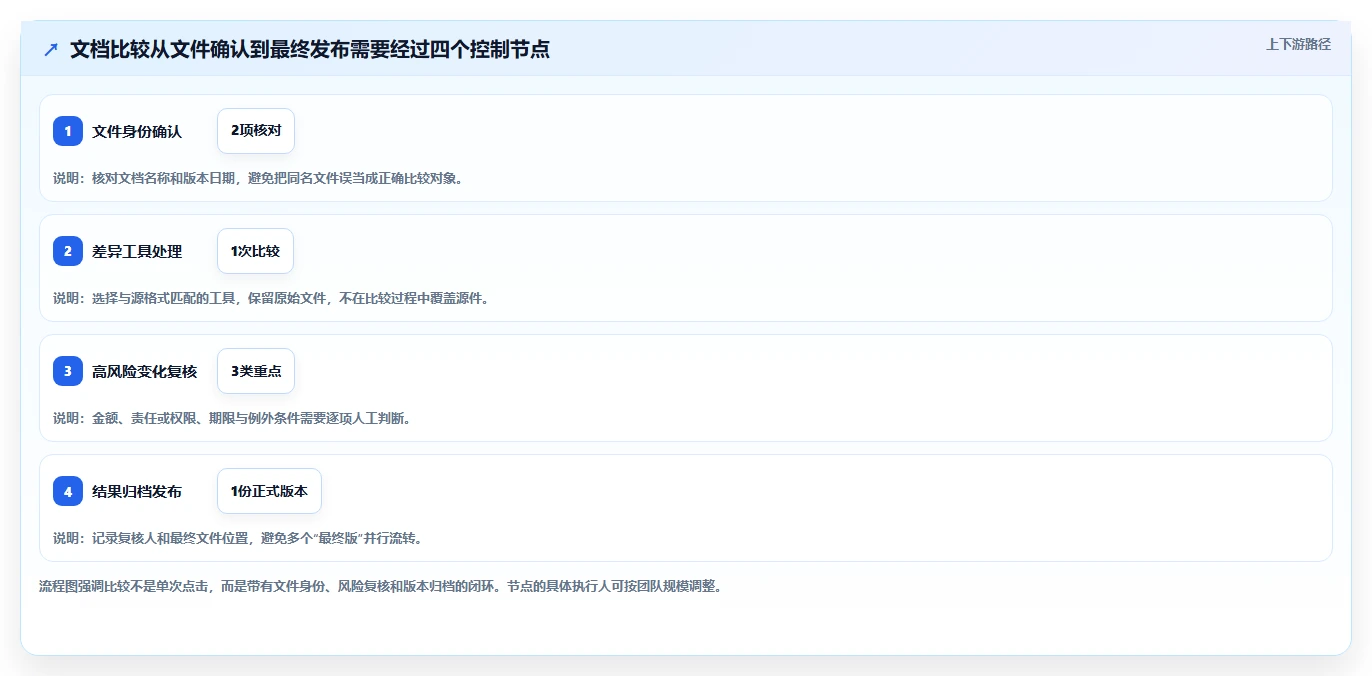Click the 高风险变化复核 step title

click(145, 371)
